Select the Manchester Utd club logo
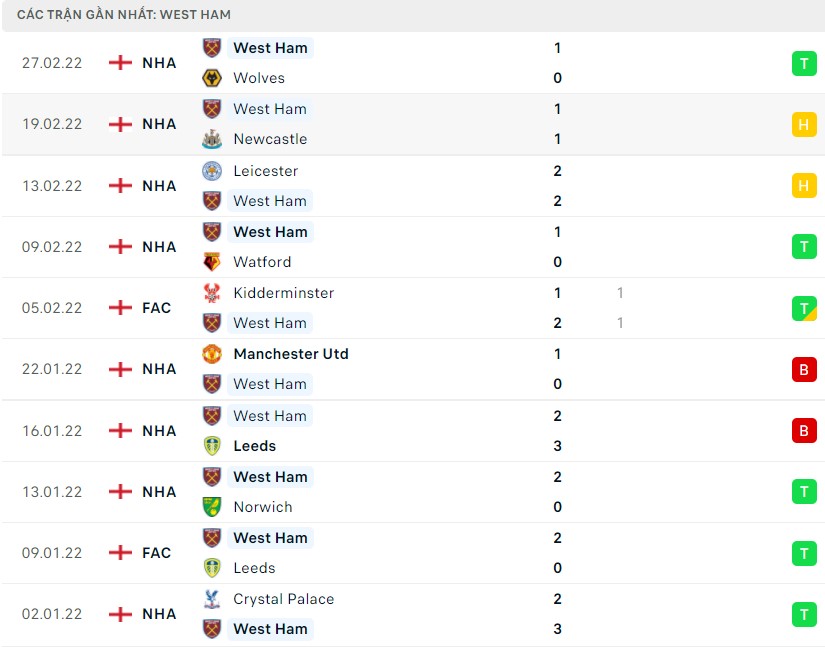Image resolution: width=825 pixels, height=647 pixels. click(x=212, y=354)
